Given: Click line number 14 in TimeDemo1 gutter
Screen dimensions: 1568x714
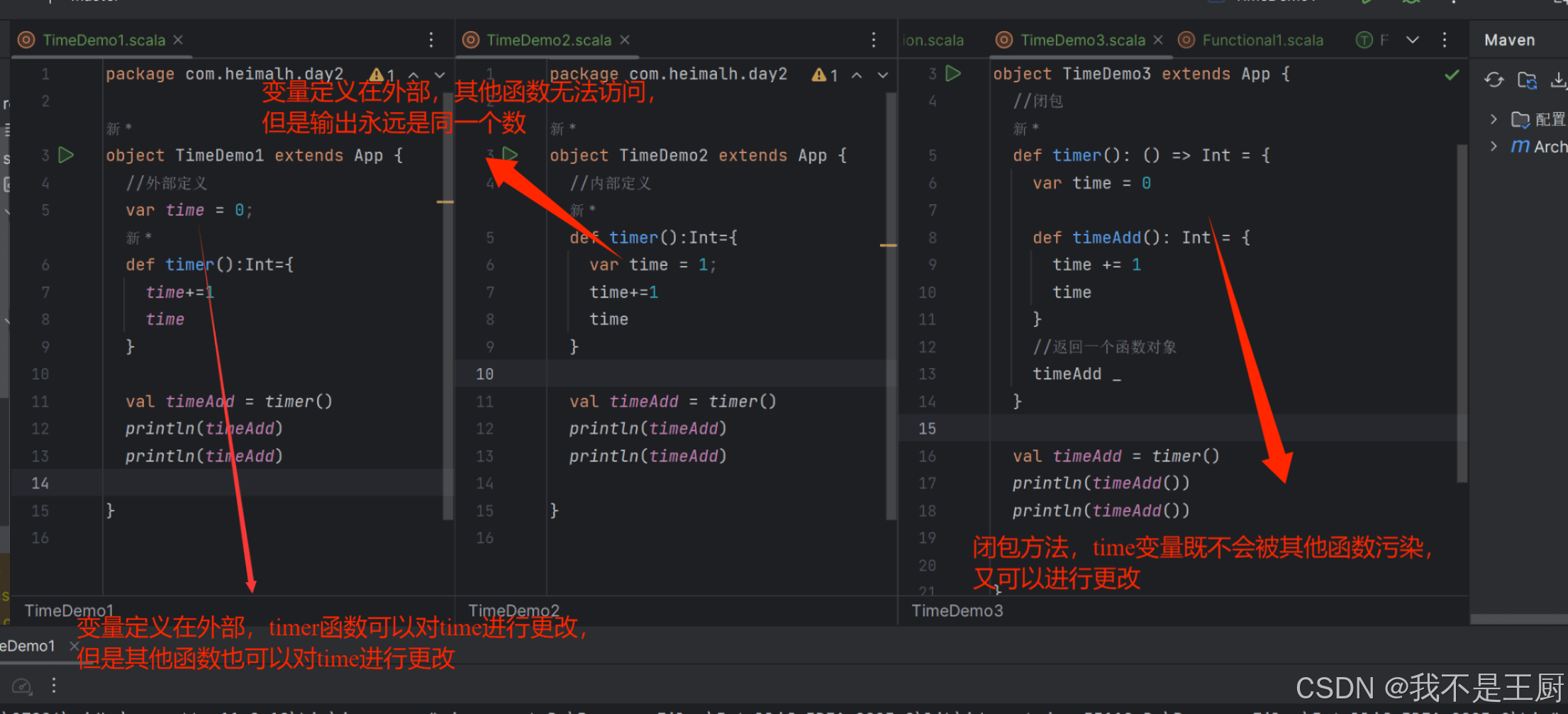Looking at the screenshot, I should (x=40, y=483).
